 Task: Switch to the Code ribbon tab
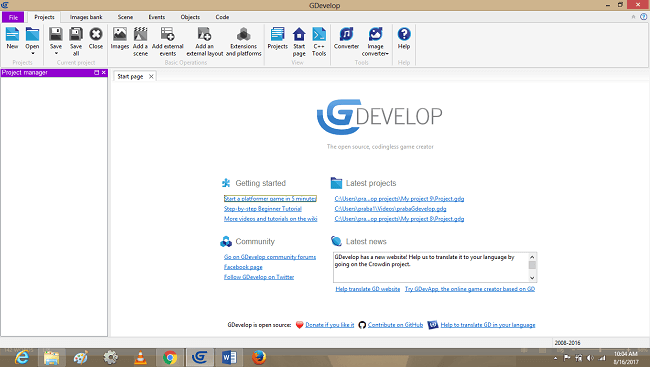pos(222,17)
